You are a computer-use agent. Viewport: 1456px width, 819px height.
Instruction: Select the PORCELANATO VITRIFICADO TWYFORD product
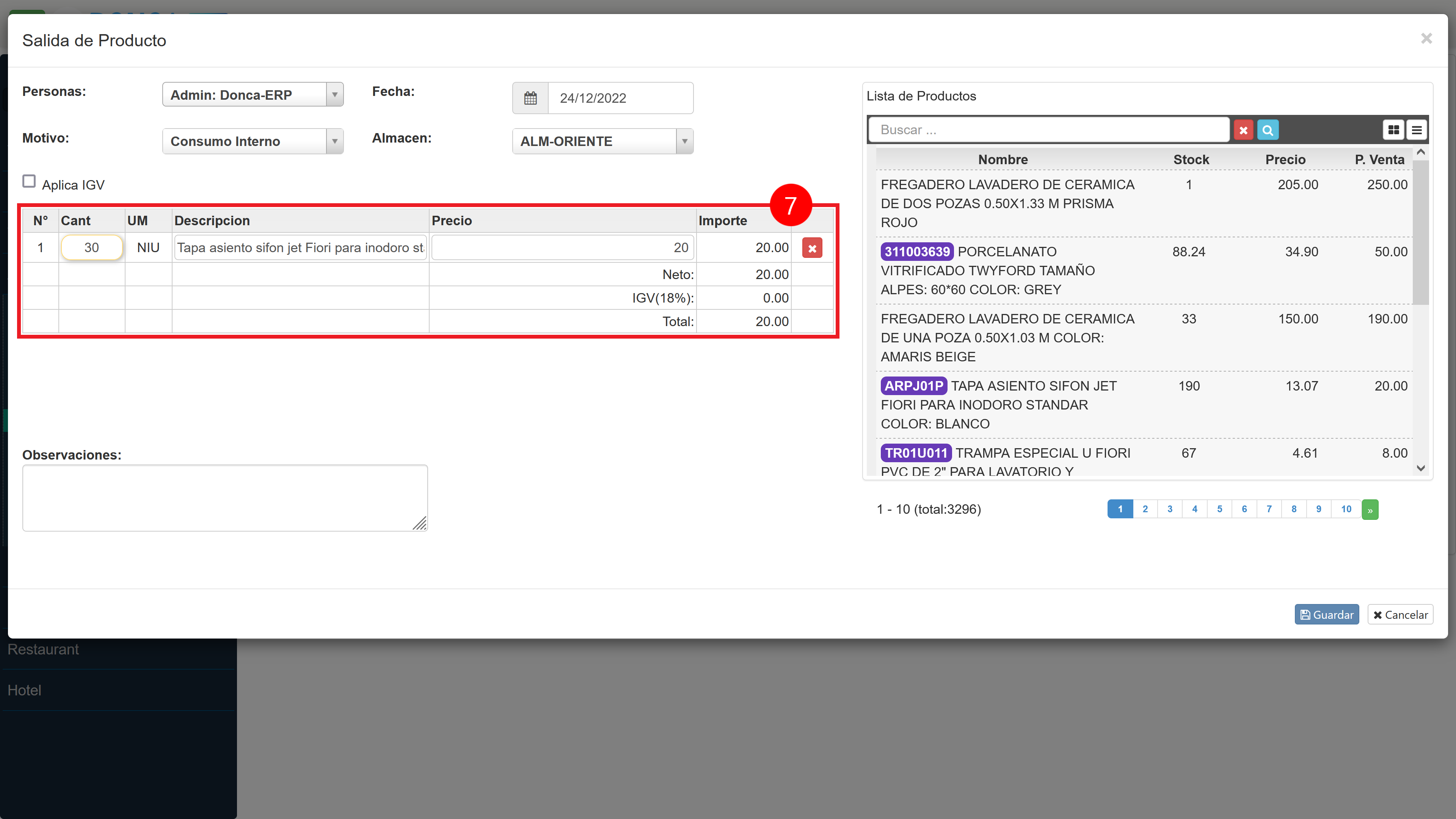[x=1144, y=271]
